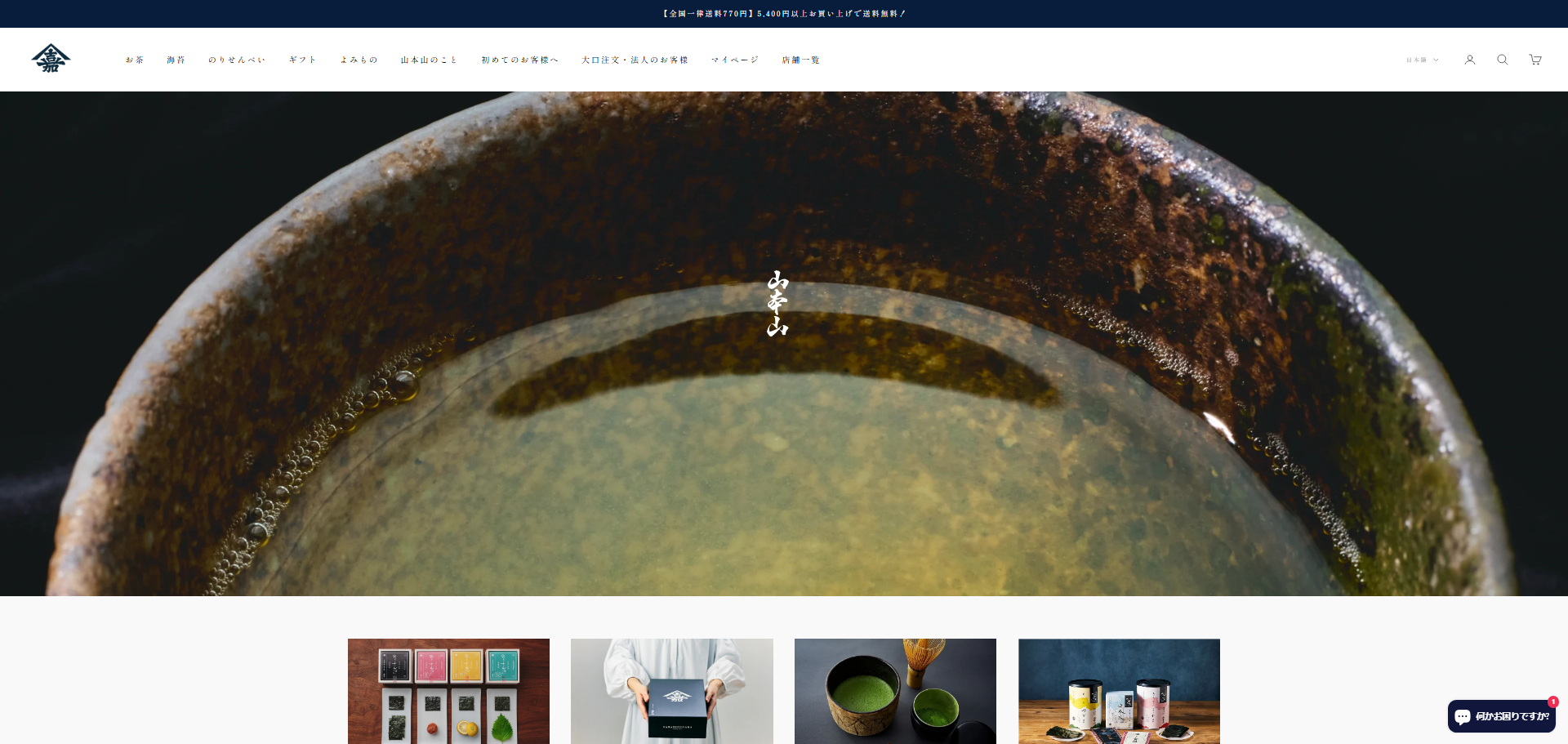Viewport: 1568px width, 744px height.
Task: Expand the 日本語 language dropdown
Action: click(1422, 60)
